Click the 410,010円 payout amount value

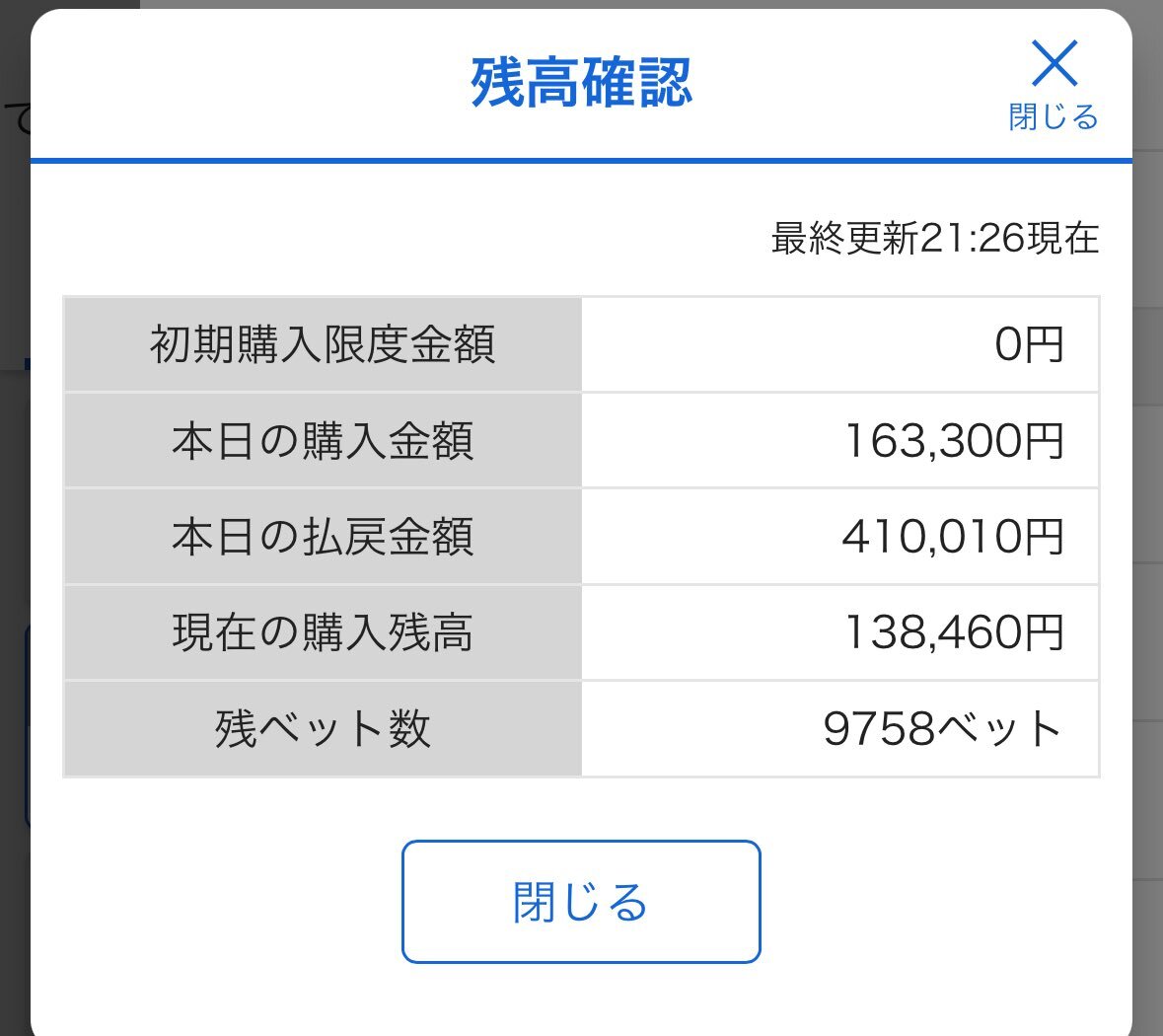(x=953, y=537)
